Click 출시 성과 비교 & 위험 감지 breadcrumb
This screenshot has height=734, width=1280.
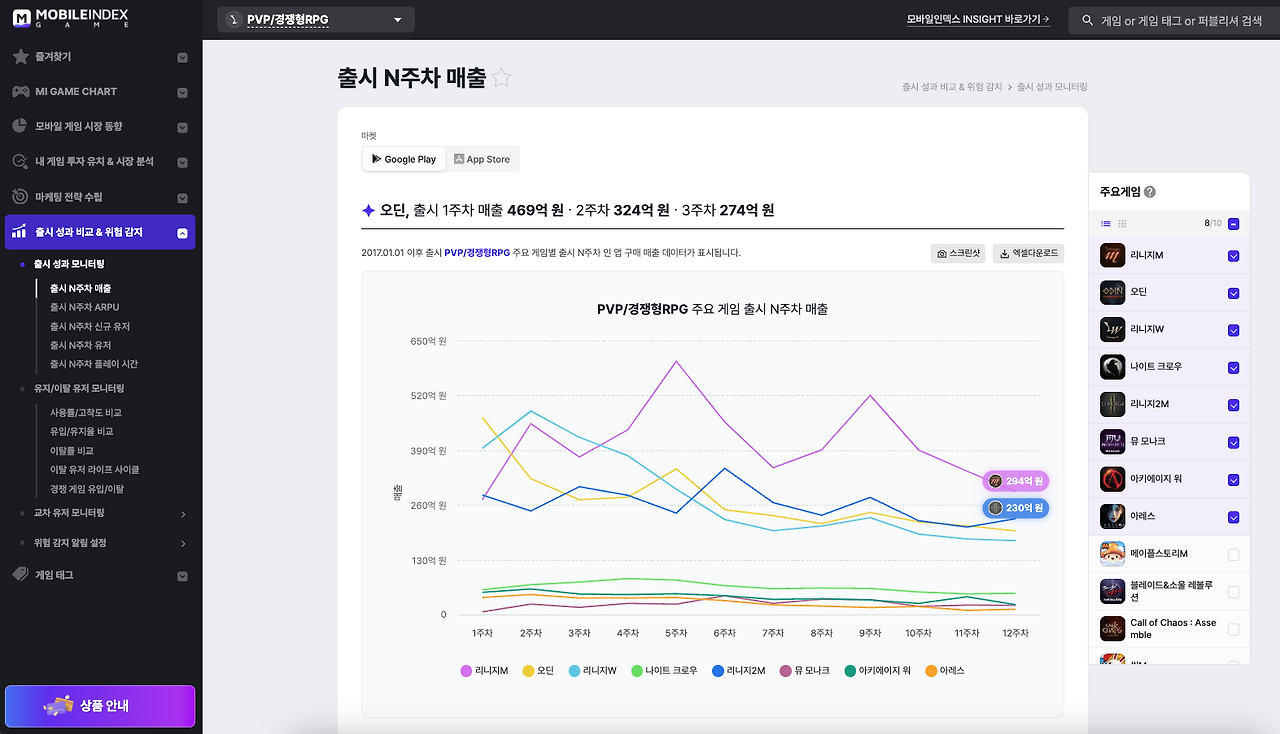coord(953,87)
